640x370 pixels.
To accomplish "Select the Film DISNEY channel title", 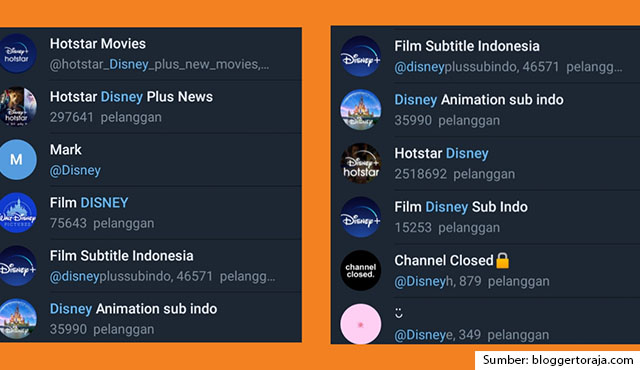I will (x=89, y=203).
